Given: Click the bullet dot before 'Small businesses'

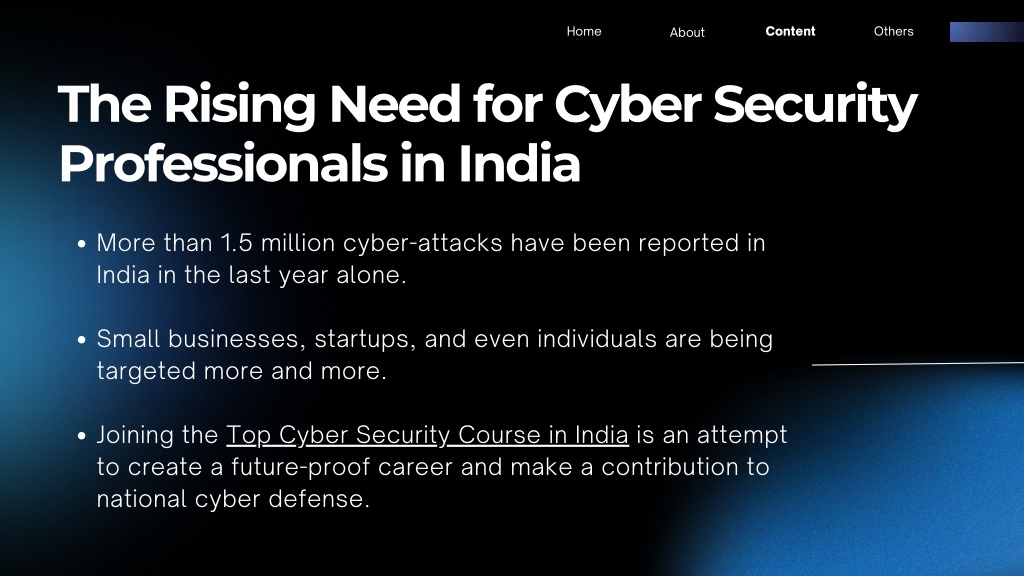Looking at the screenshot, I should [x=82, y=340].
